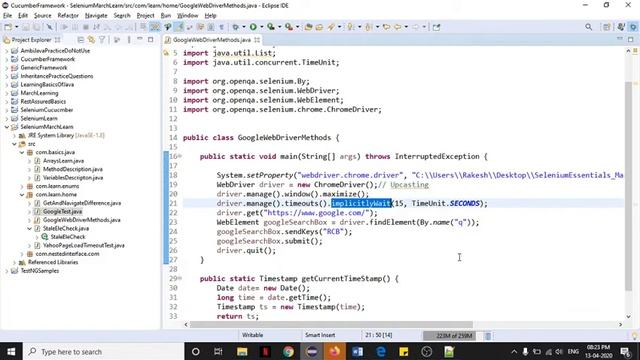The width and height of the screenshot is (640, 360).
Task: Click the Open Perspective icon
Action: (x=607, y=27)
